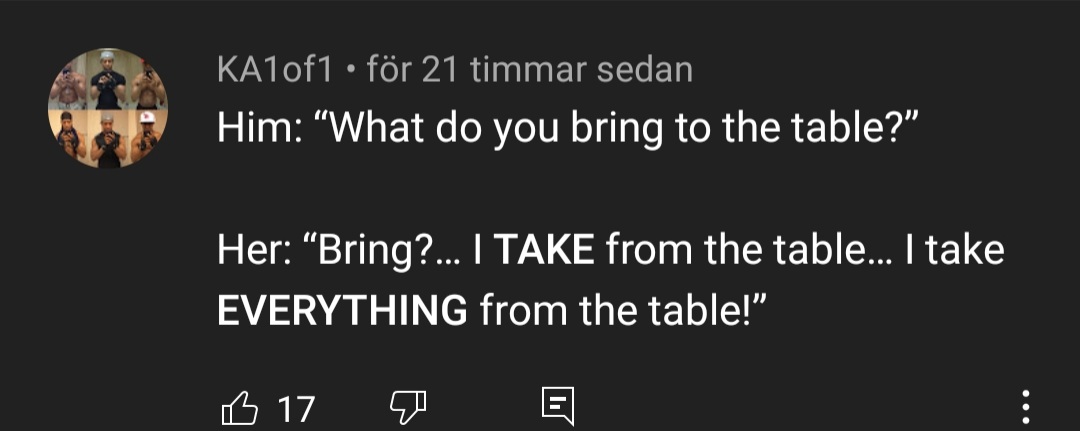Click the like count number 17

tap(295, 408)
